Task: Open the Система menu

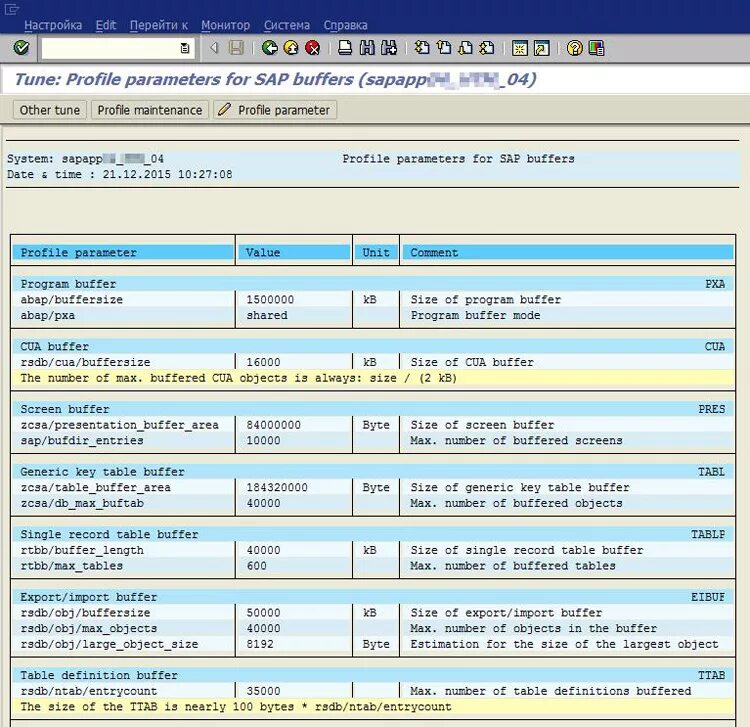Action: tap(287, 25)
